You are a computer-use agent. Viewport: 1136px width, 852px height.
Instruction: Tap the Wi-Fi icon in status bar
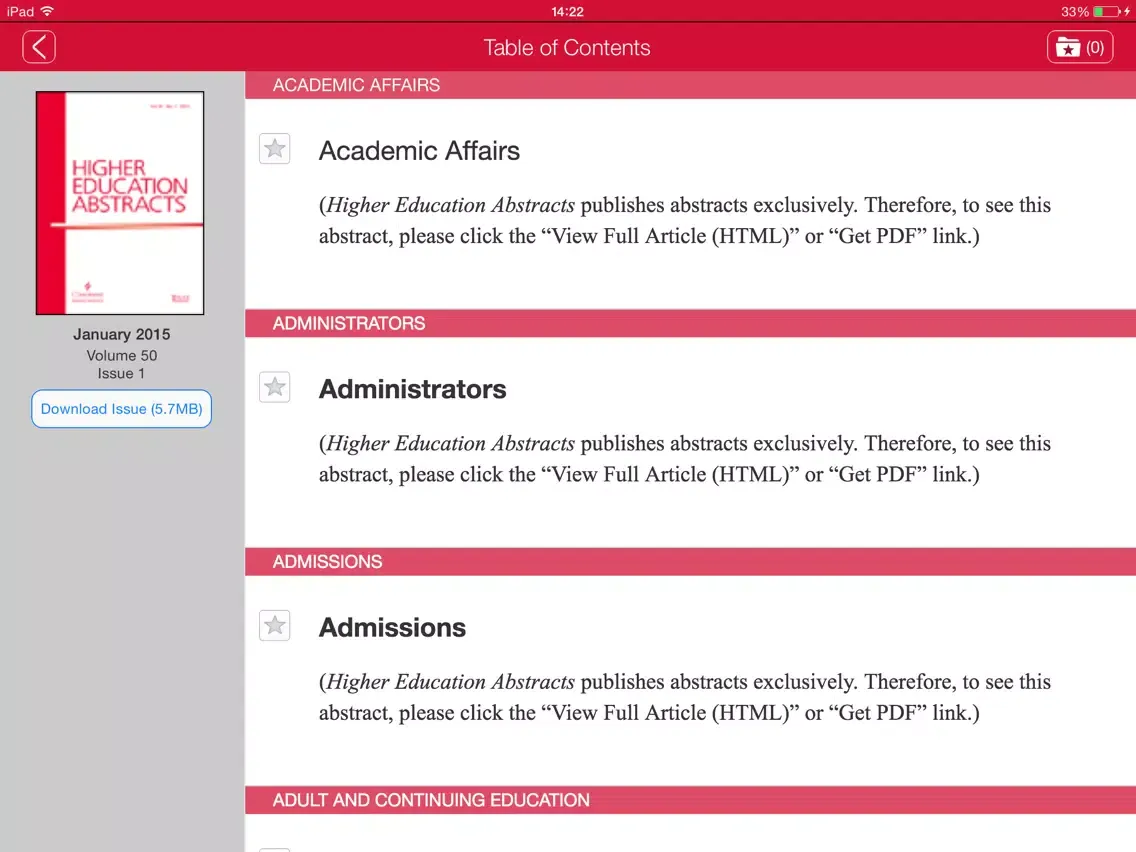pyautogui.click(x=47, y=11)
